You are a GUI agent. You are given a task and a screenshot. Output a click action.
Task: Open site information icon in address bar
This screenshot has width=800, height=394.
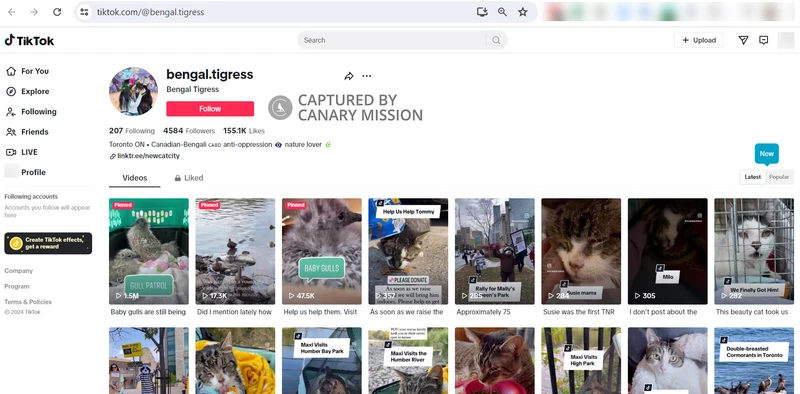pyautogui.click(x=85, y=12)
